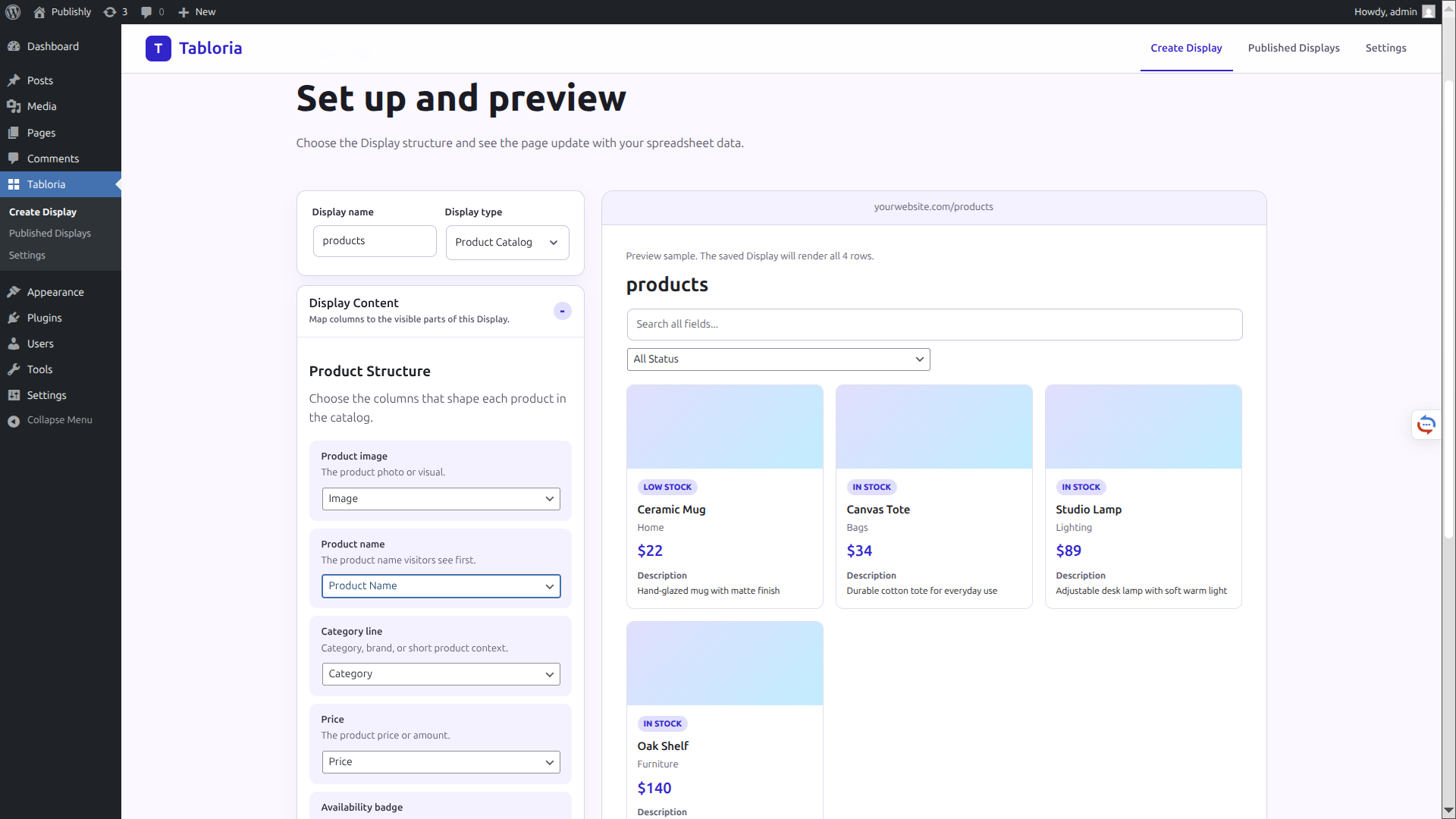Click the Pages sidebar icon
Image resolution: width=1456 pixels, height=819 pixels.
pyautogui.click(x=14, y=133)
